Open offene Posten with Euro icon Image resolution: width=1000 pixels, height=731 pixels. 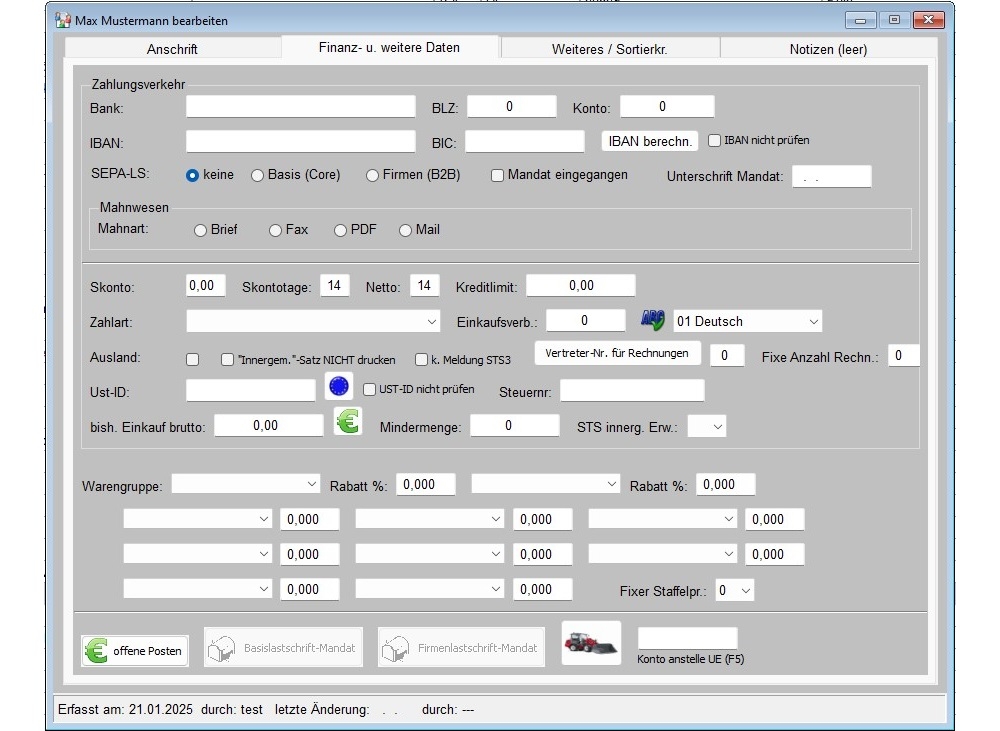click(x=135, y=650)
